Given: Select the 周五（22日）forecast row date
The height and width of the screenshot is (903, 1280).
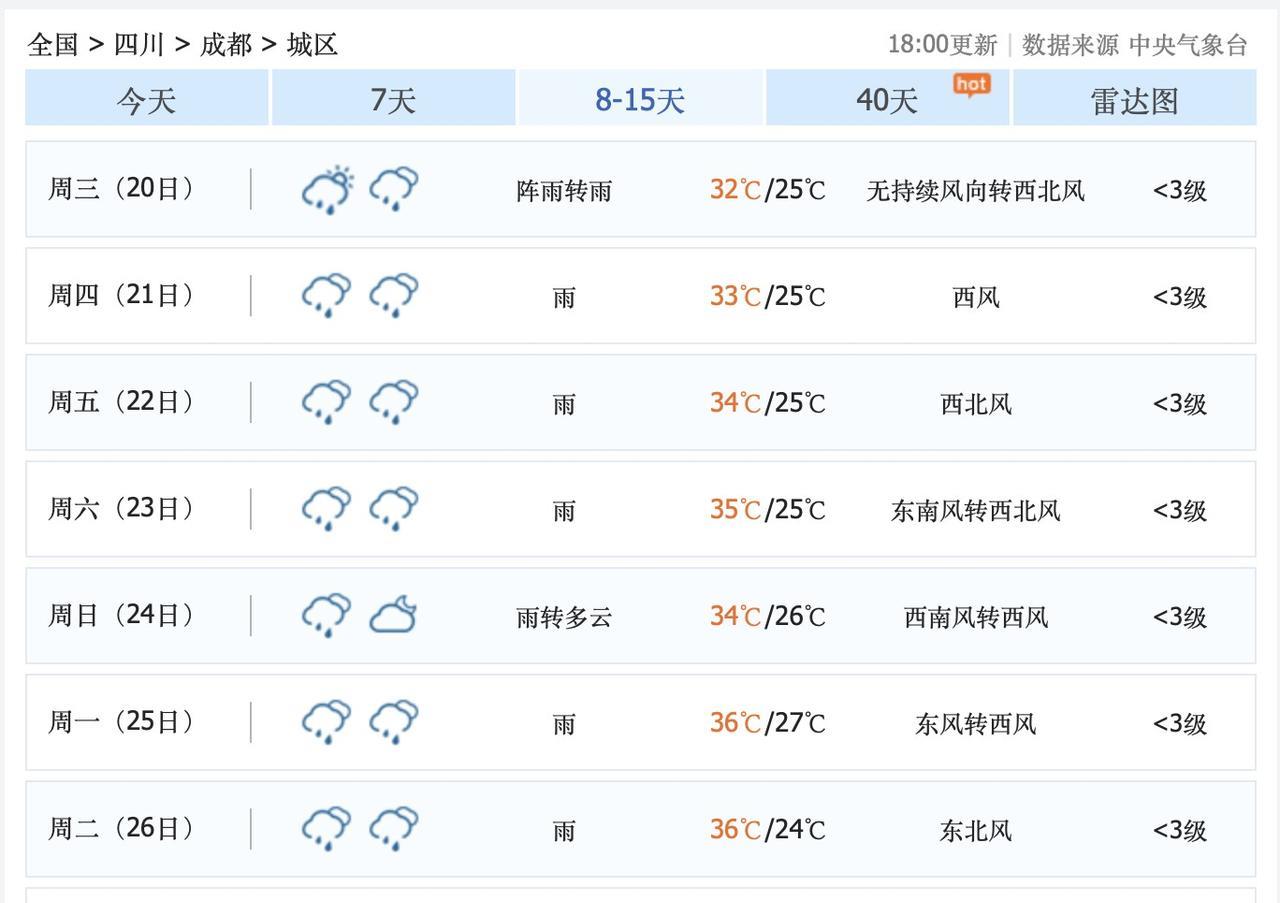Looking at the screenshot, I should tap(121, 402).
